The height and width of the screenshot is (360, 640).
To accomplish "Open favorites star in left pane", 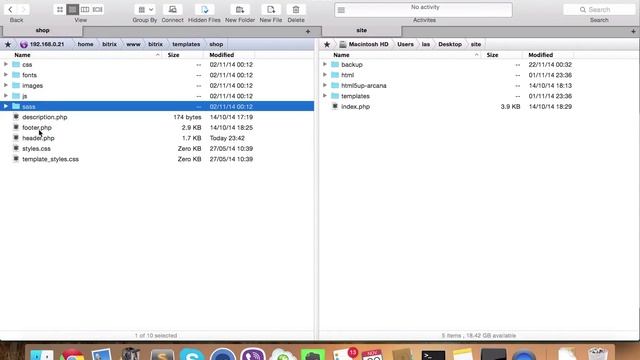I will [8, 44].
